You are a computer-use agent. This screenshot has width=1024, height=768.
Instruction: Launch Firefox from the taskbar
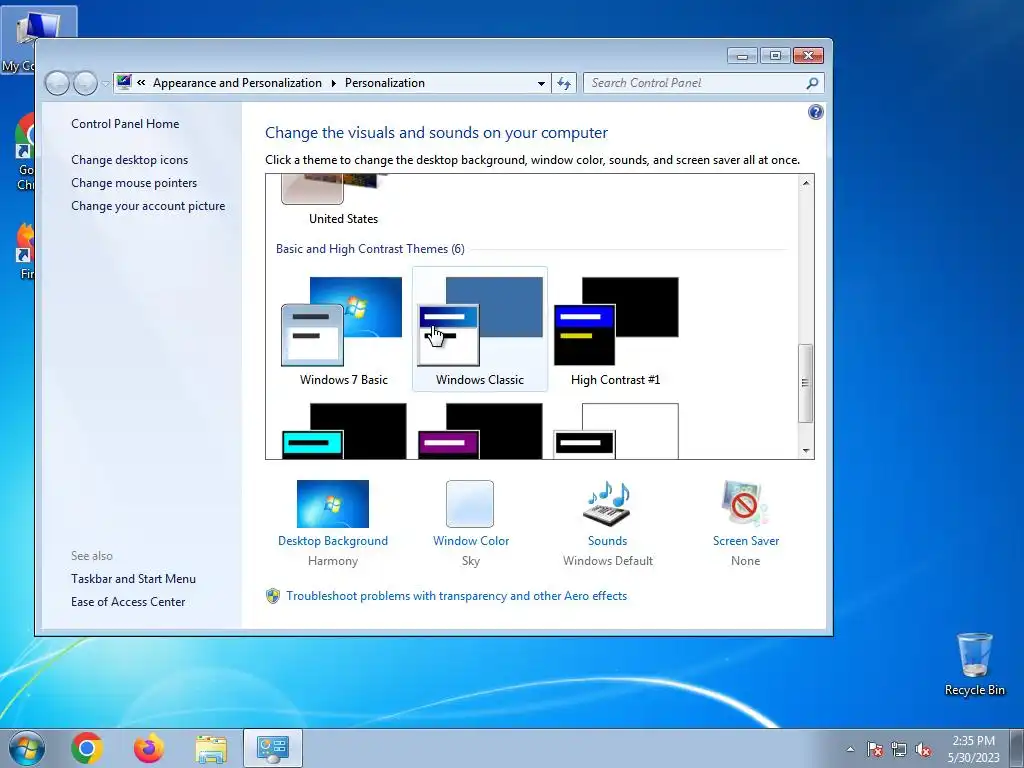pyautogui.click(x=149, y=748)
